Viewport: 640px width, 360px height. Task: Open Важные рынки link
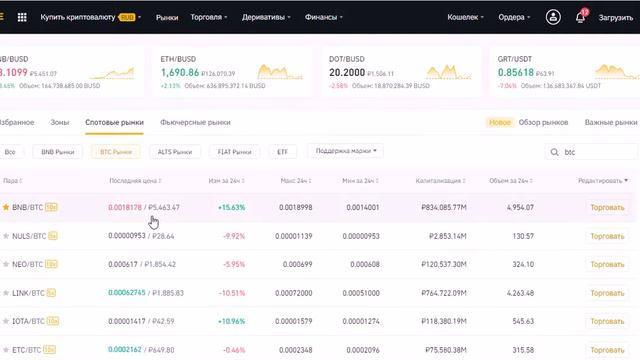[611, 122]
